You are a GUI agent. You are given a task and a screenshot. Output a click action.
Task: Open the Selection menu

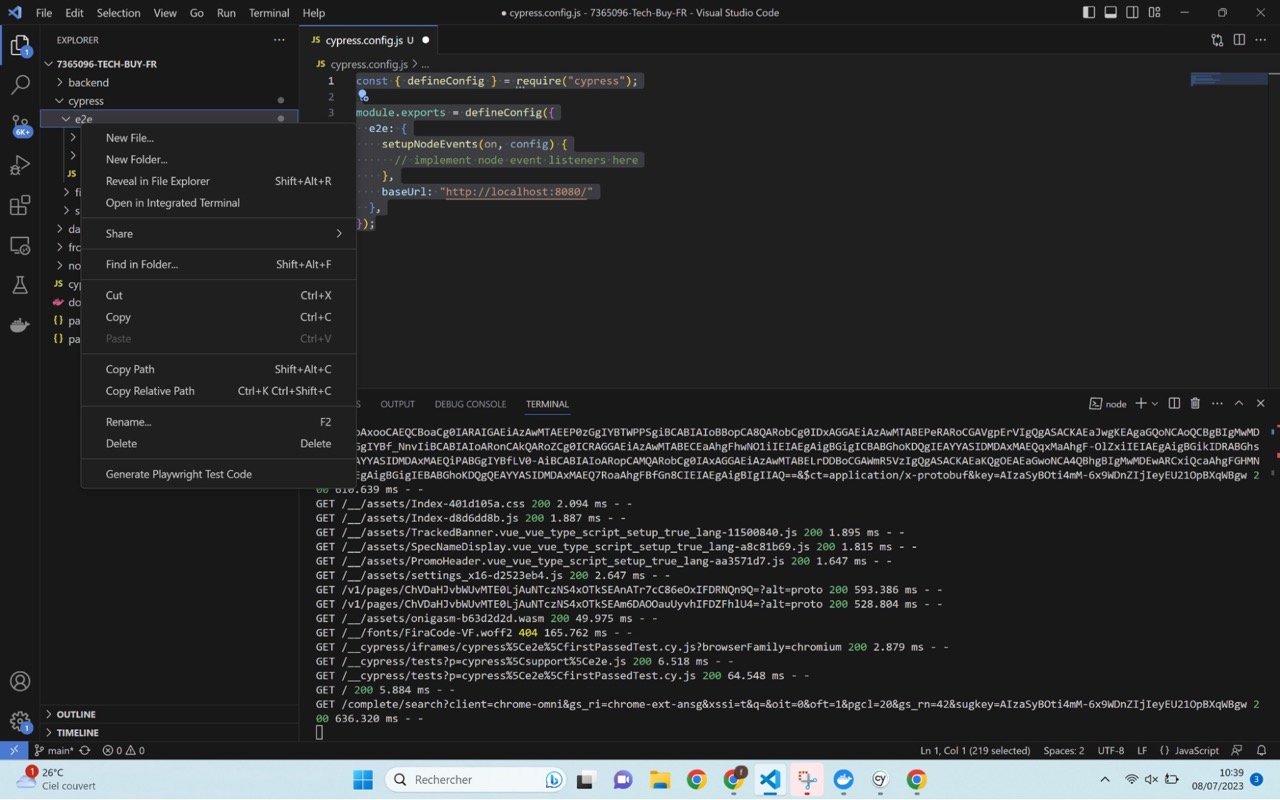[118, 13]
